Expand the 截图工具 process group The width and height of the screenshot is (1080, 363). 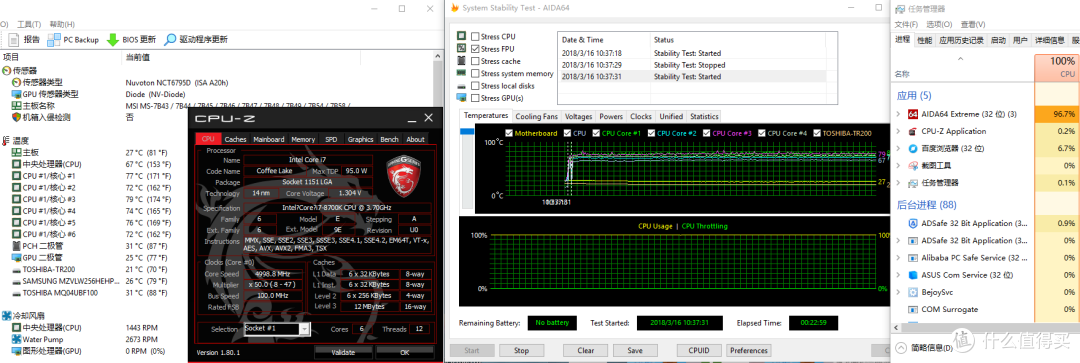898,165
